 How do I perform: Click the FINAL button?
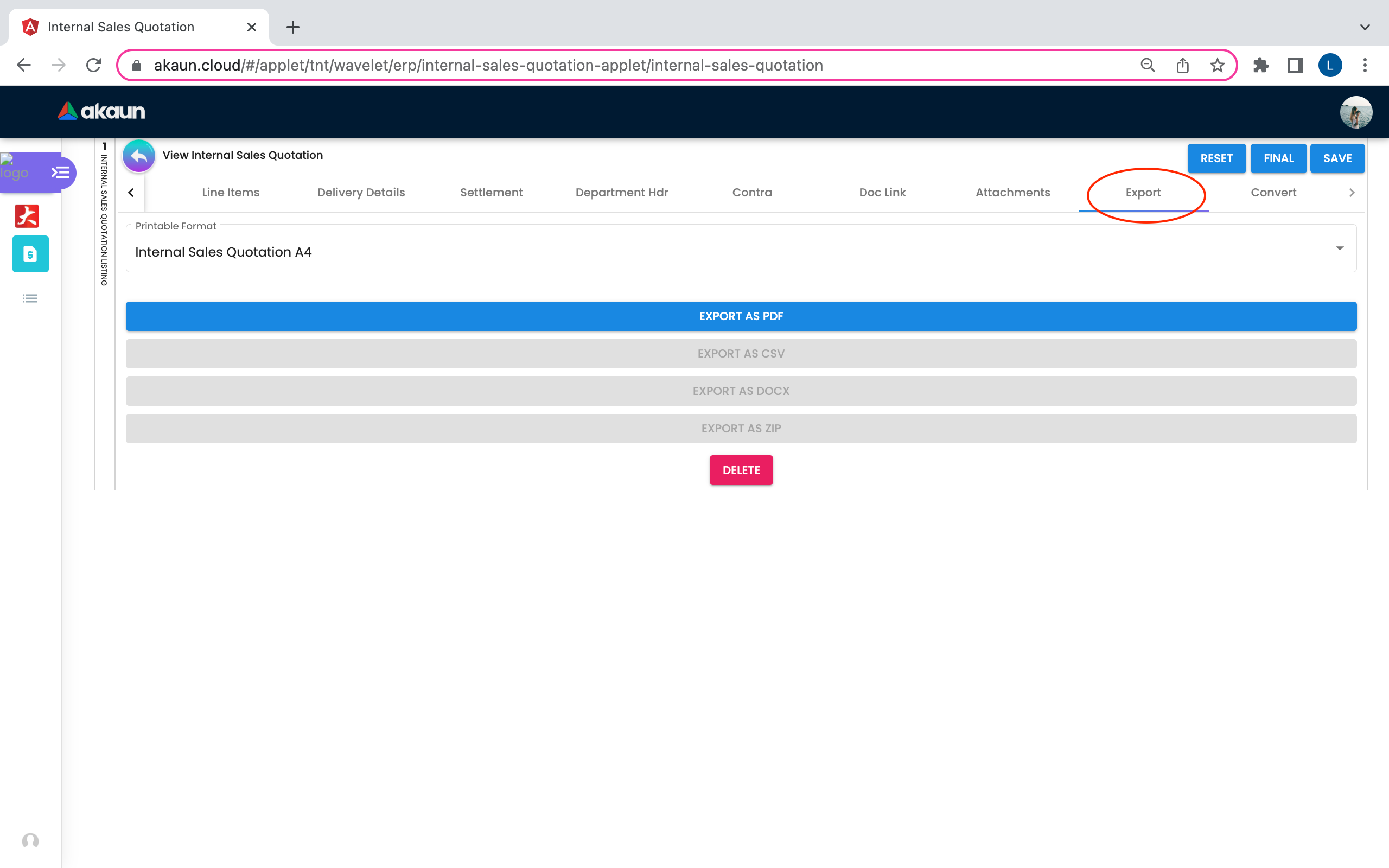pyautogui.click(x=1278, y=158)
